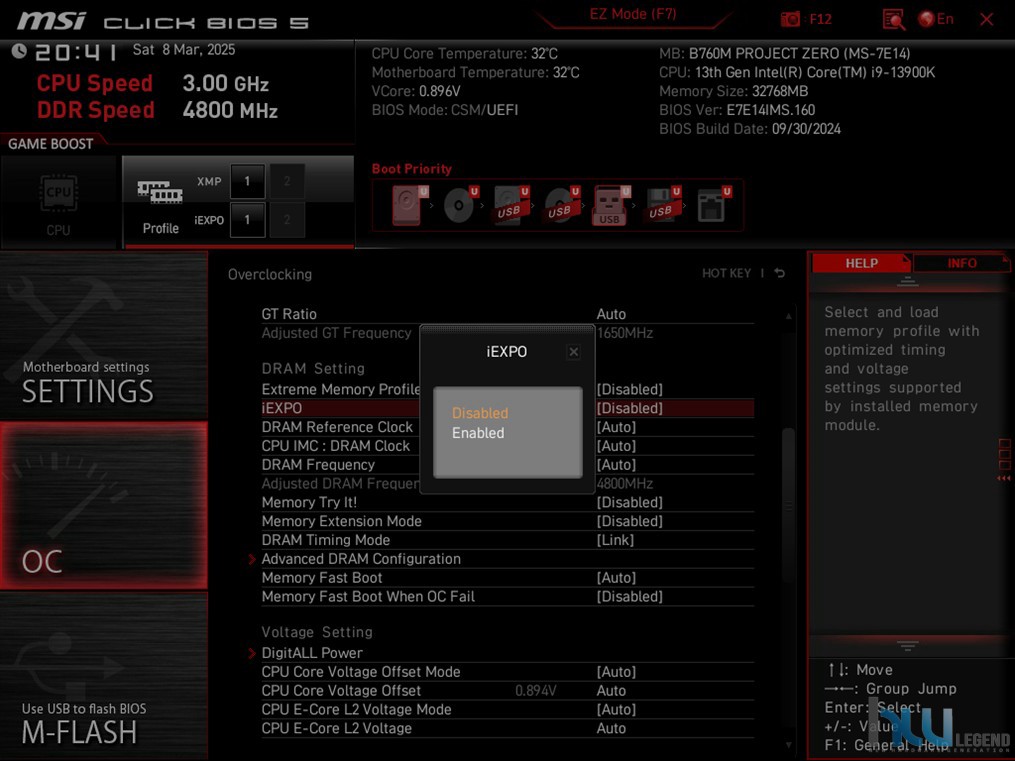Open Memory Fast Boot When OC Fail value
1015x761 pixels.
[x=629, y=596]
